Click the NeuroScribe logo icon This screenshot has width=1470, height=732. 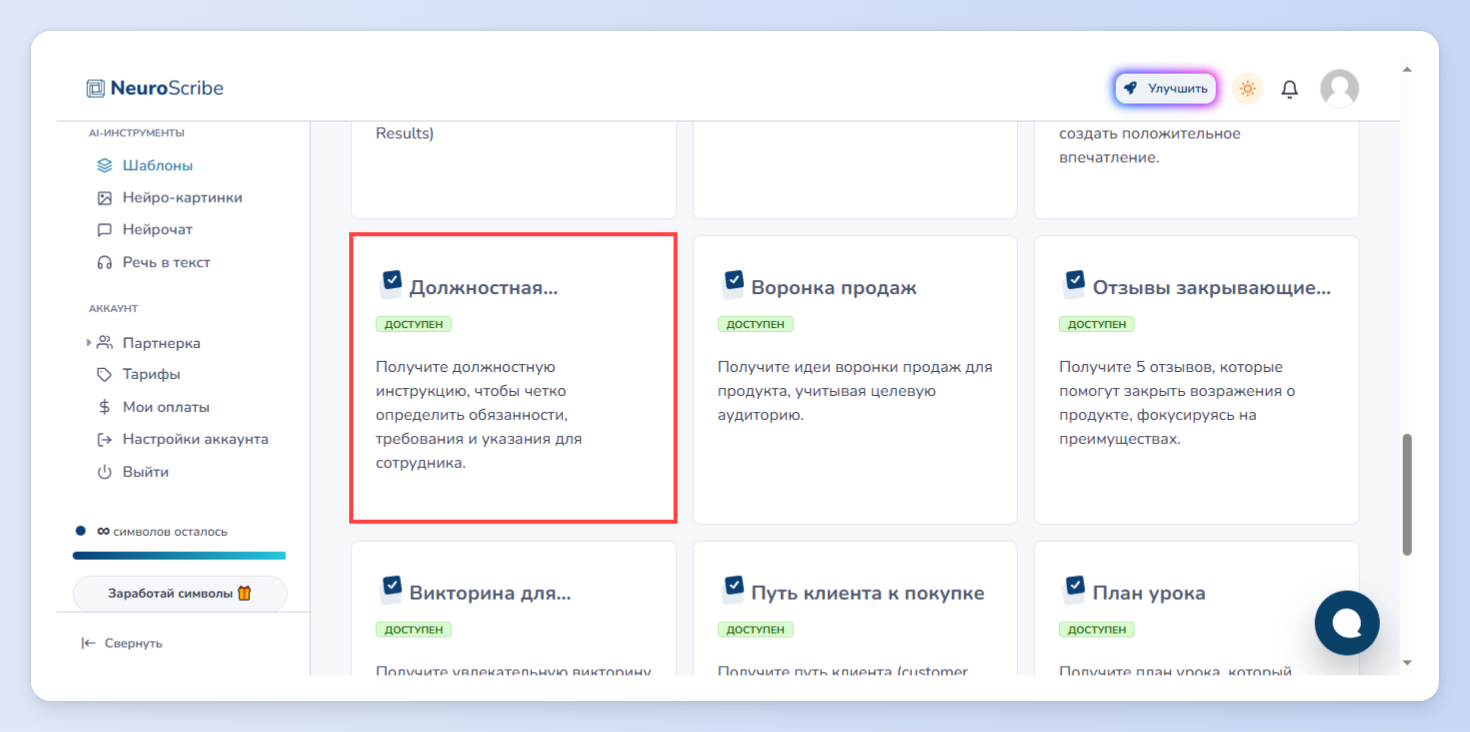95,88
